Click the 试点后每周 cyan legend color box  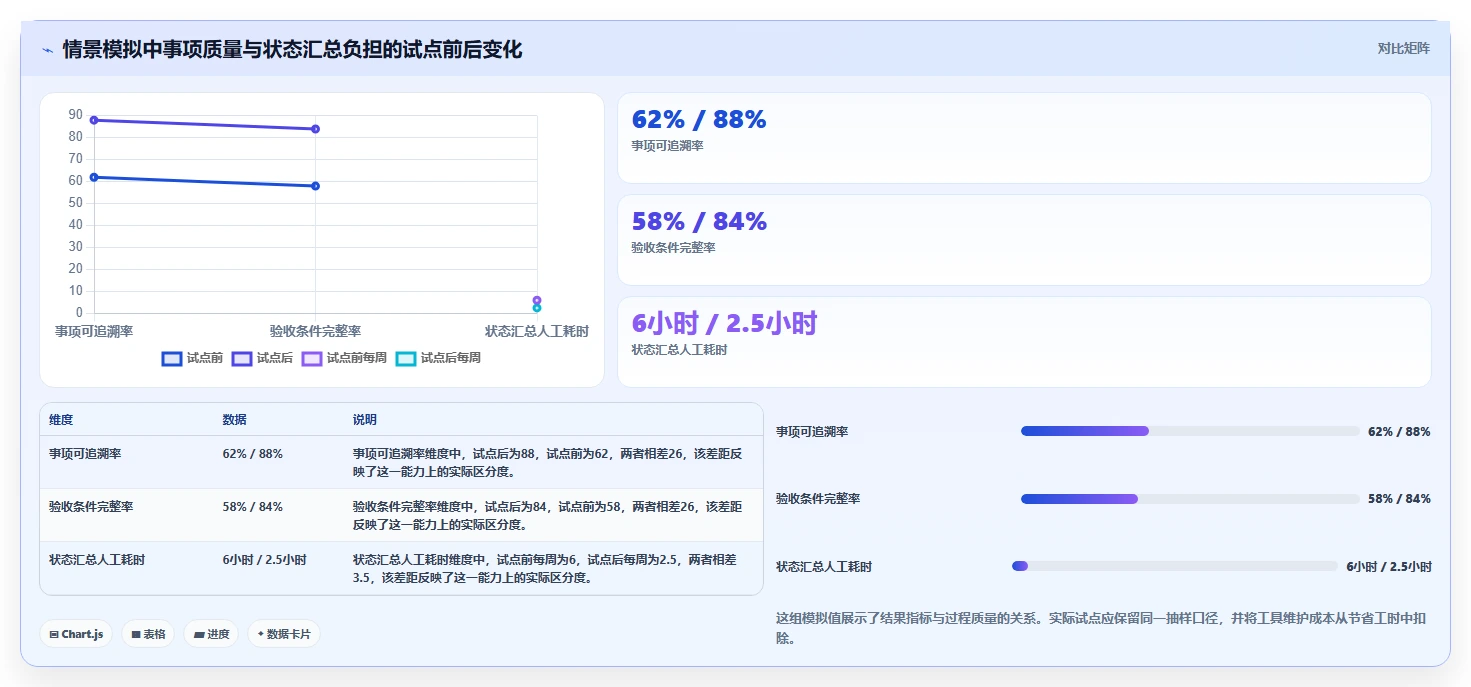[406, 358]
